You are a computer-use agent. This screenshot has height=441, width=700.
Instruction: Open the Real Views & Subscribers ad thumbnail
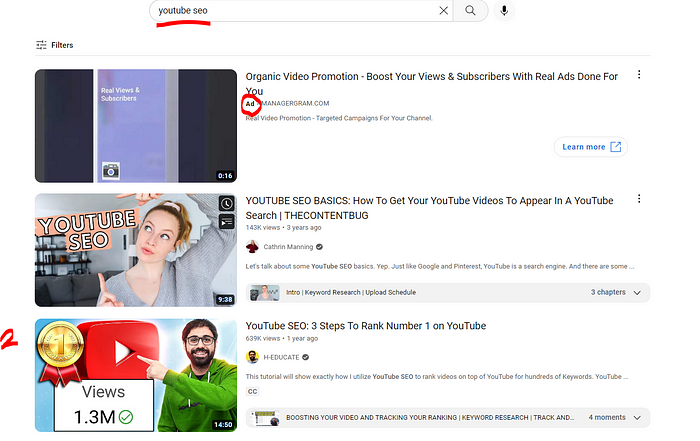(136, 125)
